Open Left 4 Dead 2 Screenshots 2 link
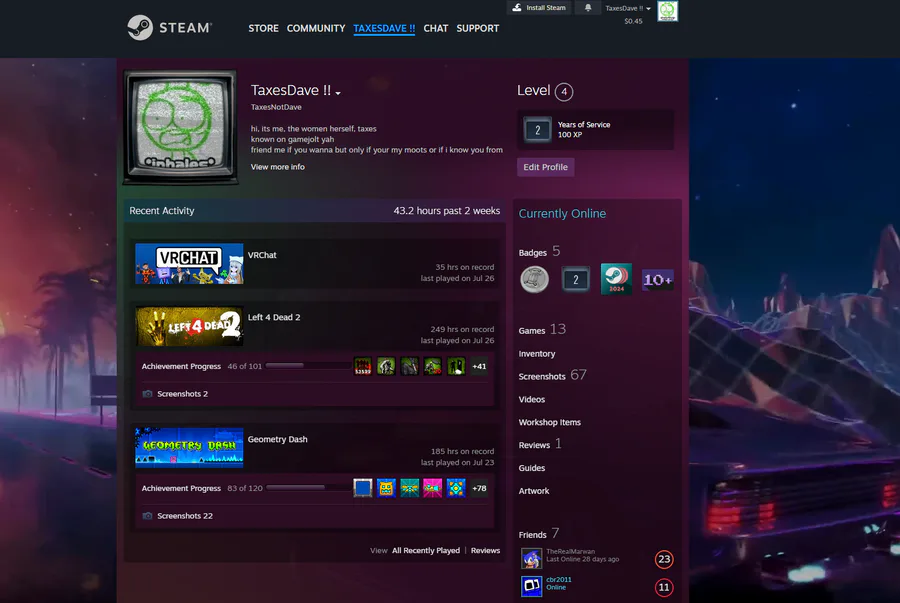 click(x=183, y=394)
